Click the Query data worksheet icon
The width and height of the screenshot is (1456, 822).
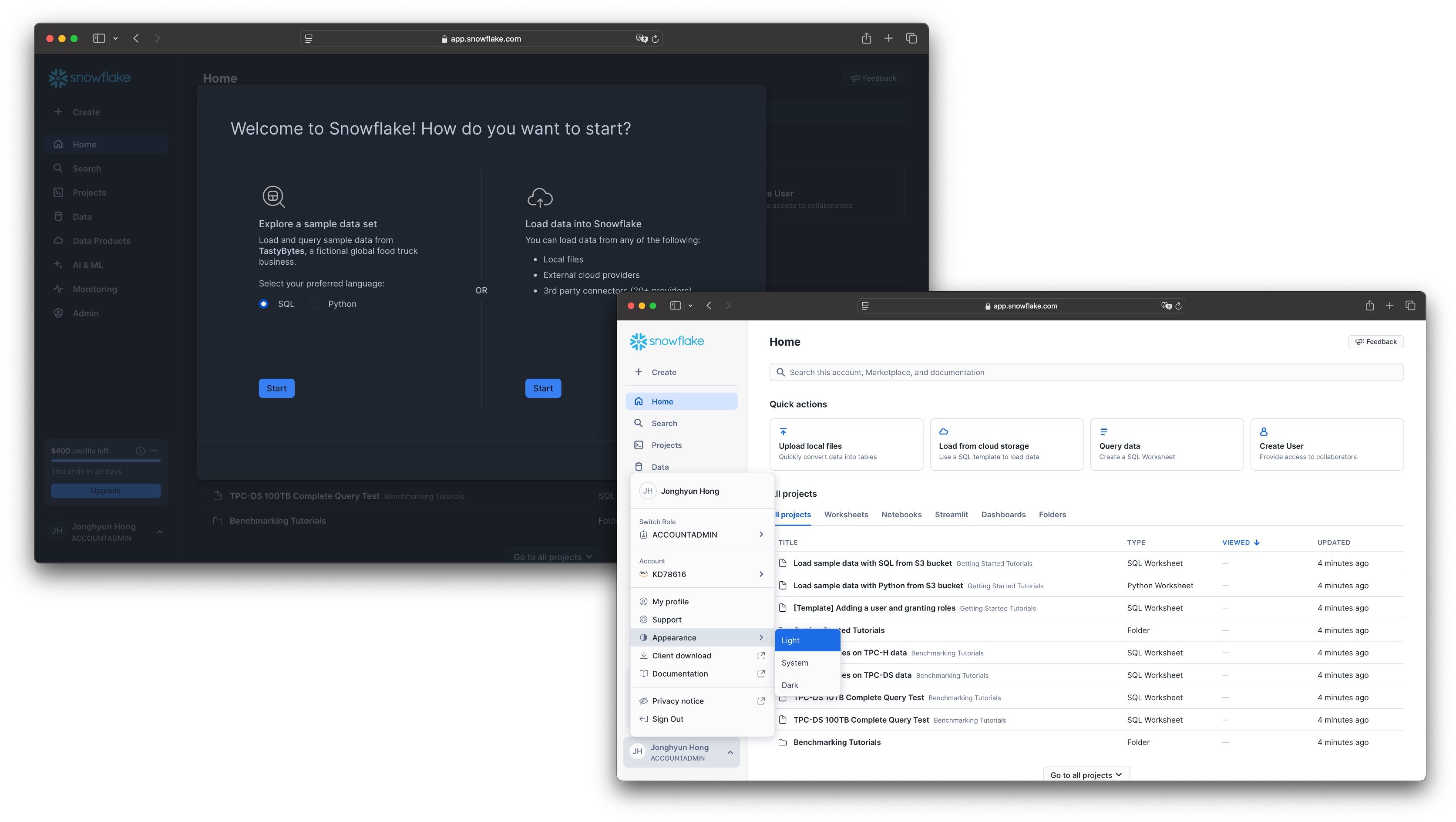(1103, 431)
